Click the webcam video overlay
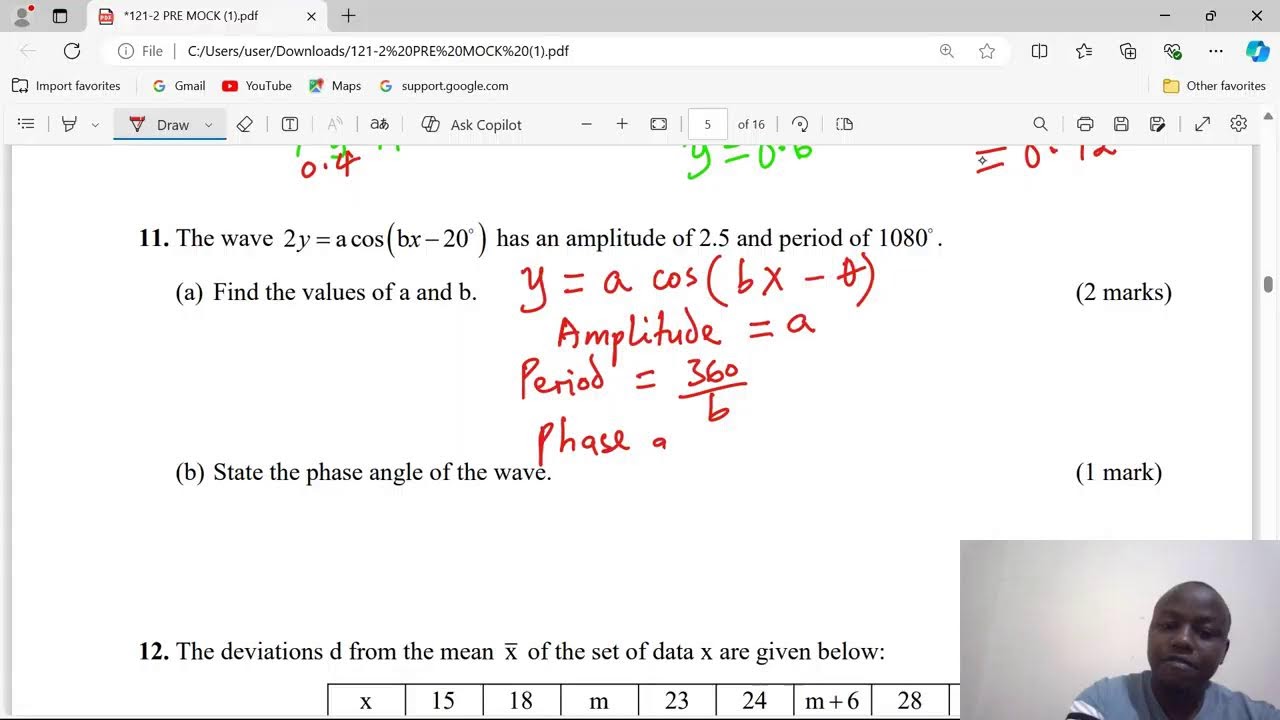Screen dimensions: 1280x720 [1120, 630]
